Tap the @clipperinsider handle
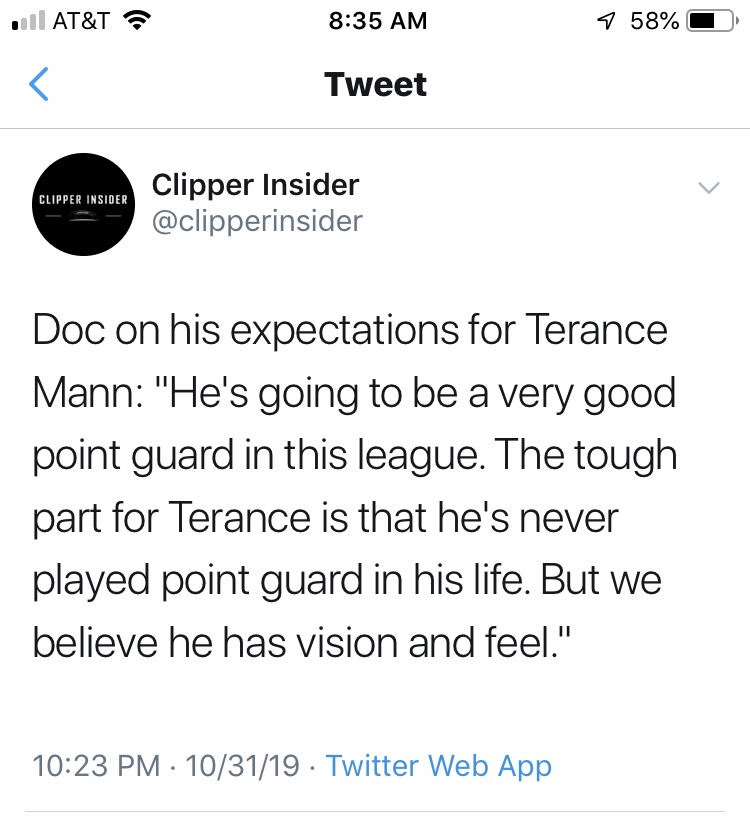The image size is (750, 838). tap(256, 220)
